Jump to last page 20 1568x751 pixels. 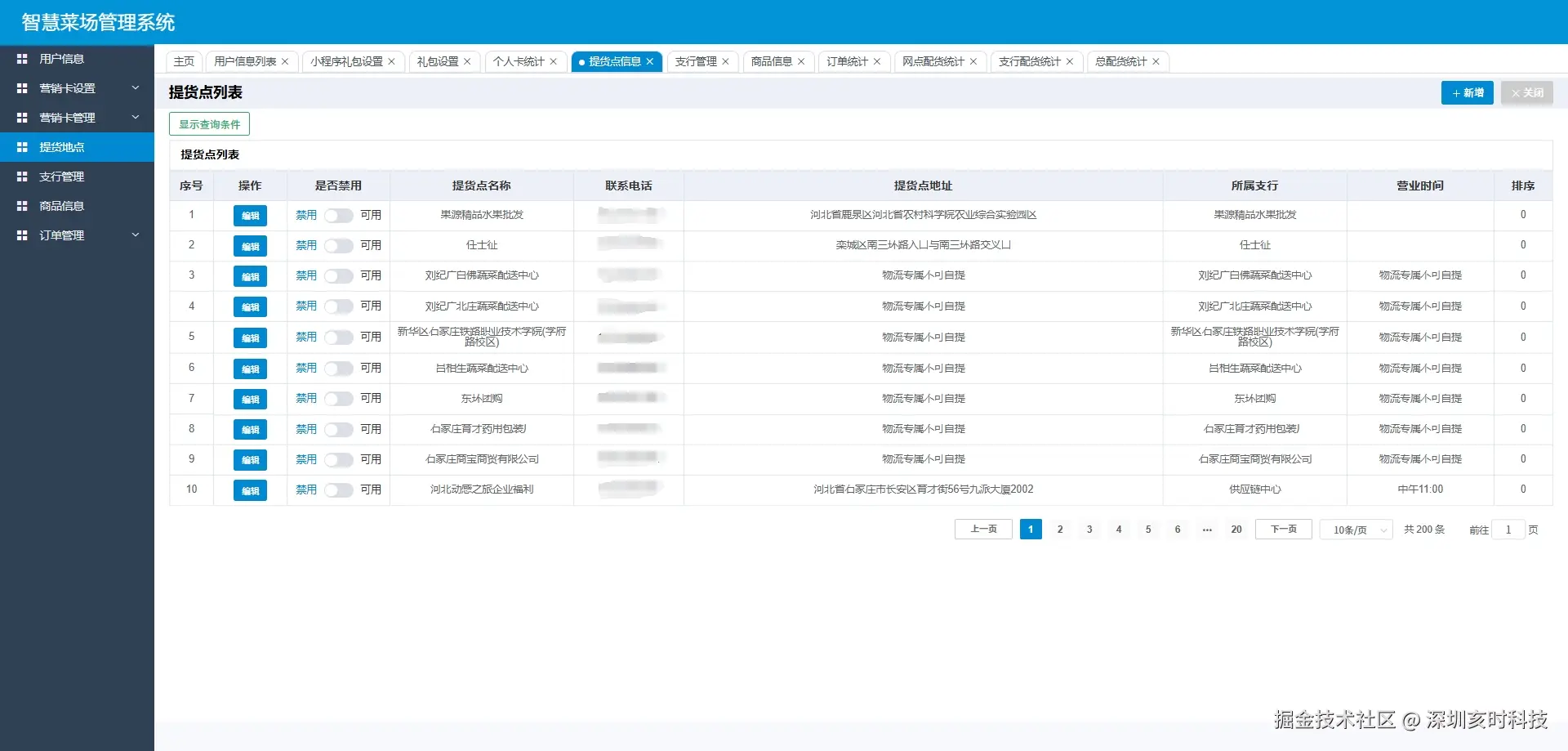(x=1236, y=530)
